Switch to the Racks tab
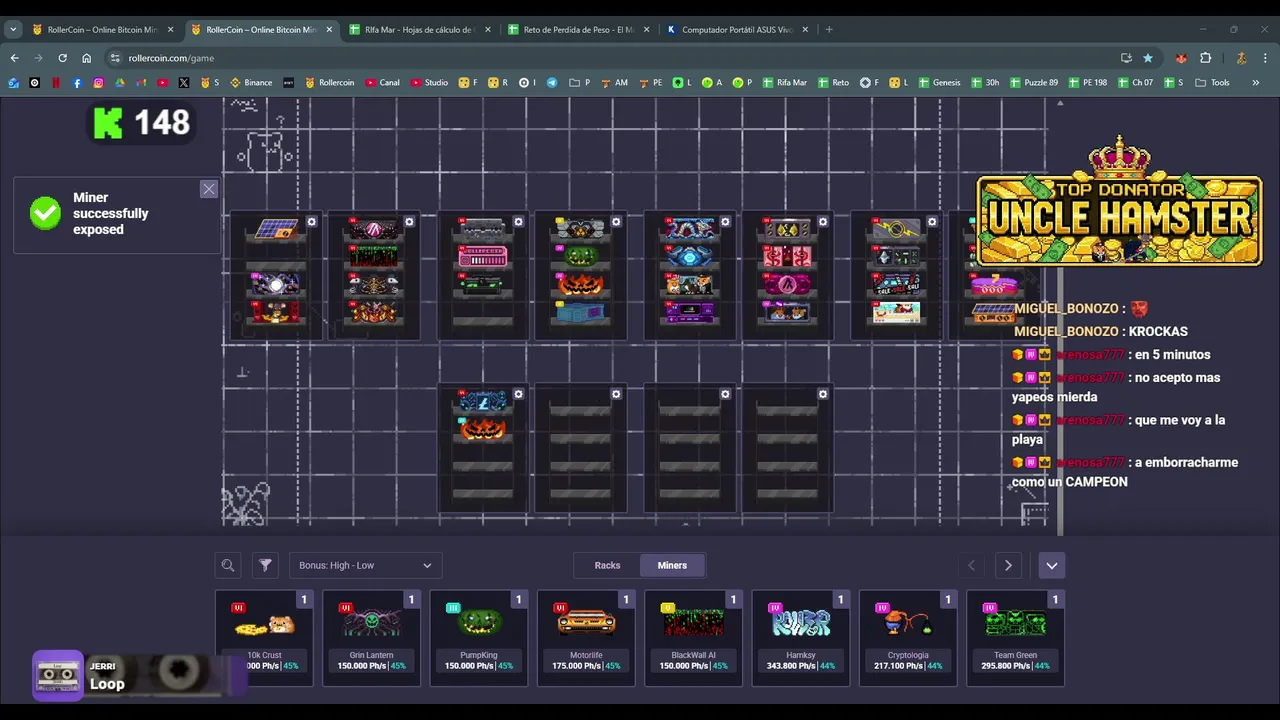Screen dimensions: 1280x720 click(608, 565)
